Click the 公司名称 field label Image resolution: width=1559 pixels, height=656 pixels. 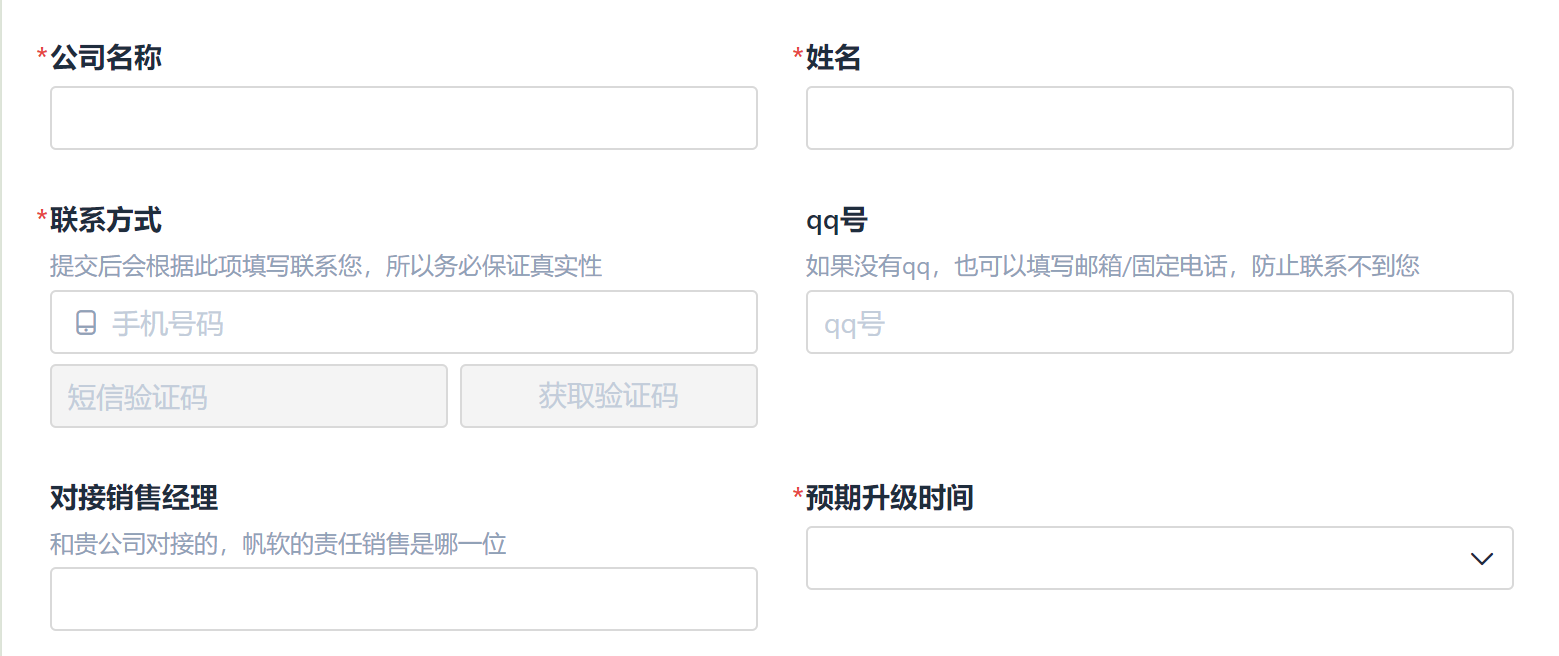coord(106,58)
